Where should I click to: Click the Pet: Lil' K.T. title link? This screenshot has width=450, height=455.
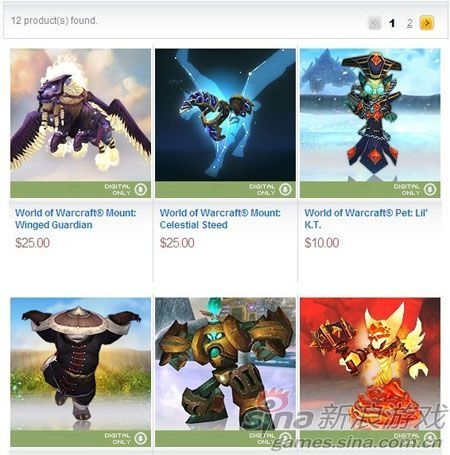[366, 219]
